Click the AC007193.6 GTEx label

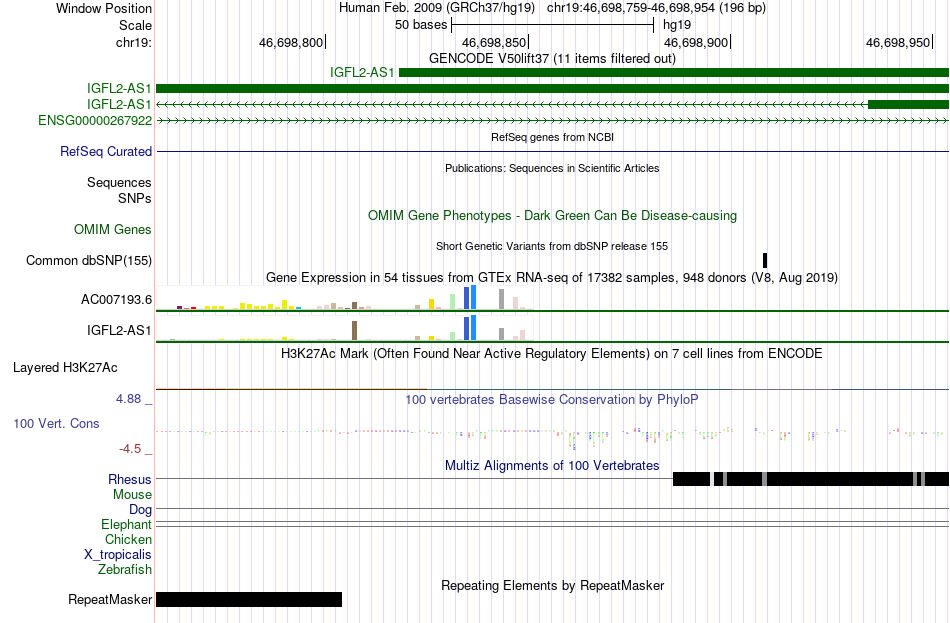pyautogui.click(x=116, y=299)
